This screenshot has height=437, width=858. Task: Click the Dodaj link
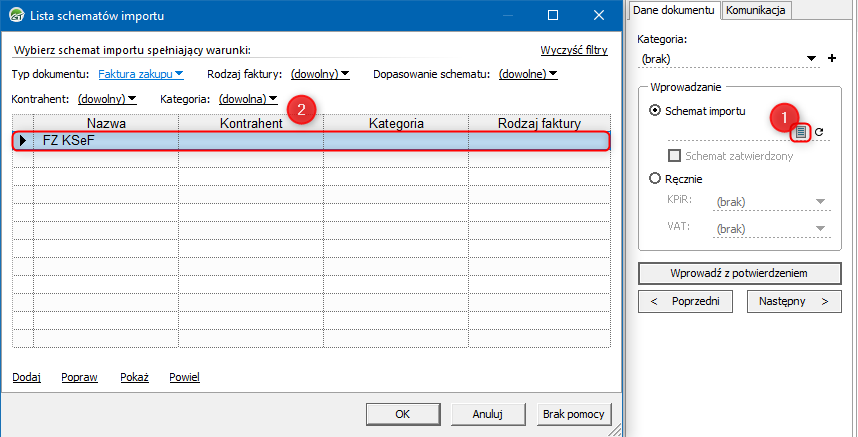pos(26,377)
